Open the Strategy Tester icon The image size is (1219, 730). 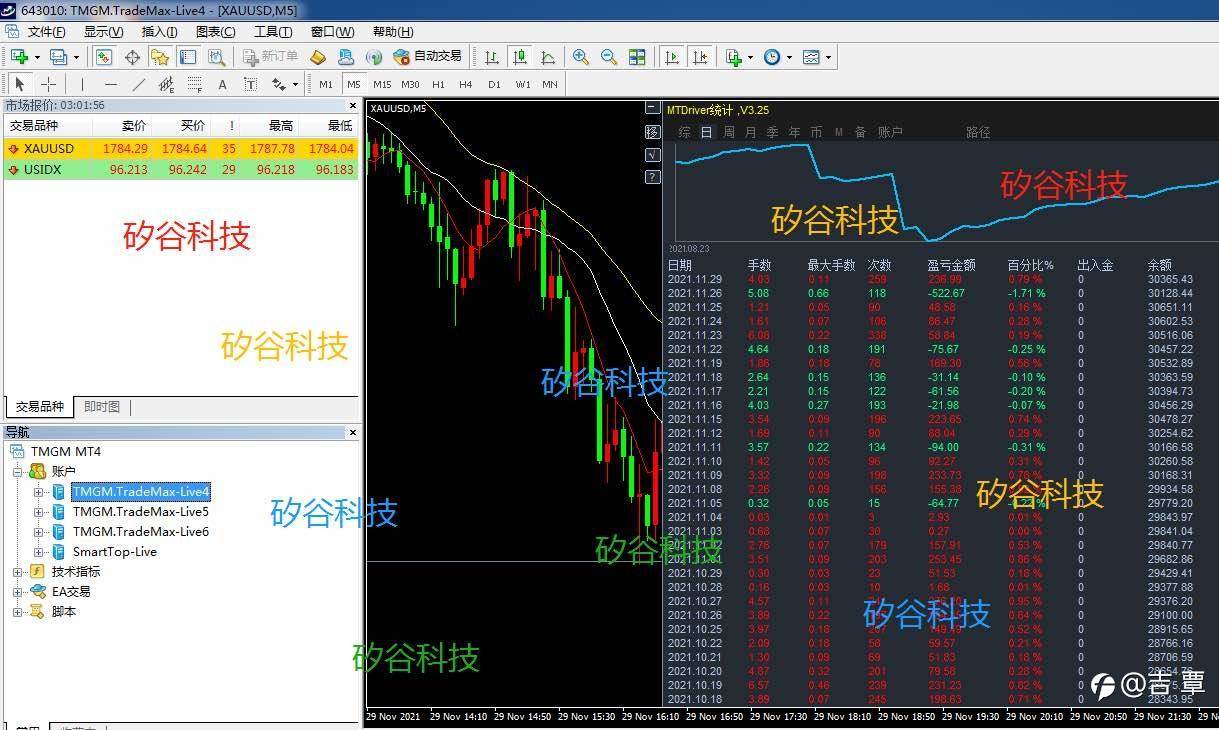pyautogui.click(x=216, y=57)
